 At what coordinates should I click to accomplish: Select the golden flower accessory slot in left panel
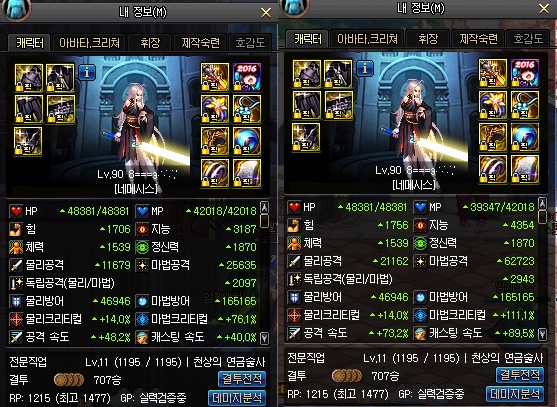click(x=215, y=109)
